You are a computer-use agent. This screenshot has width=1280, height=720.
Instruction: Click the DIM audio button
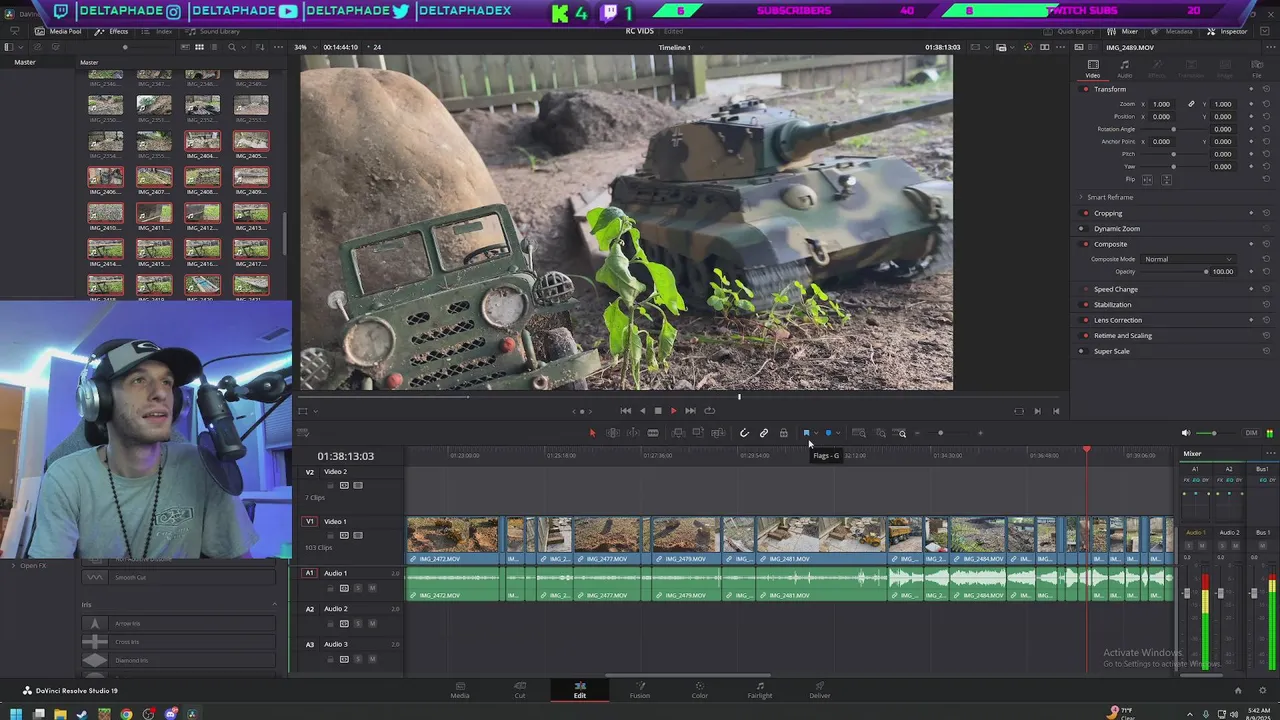click(1251, 433)
